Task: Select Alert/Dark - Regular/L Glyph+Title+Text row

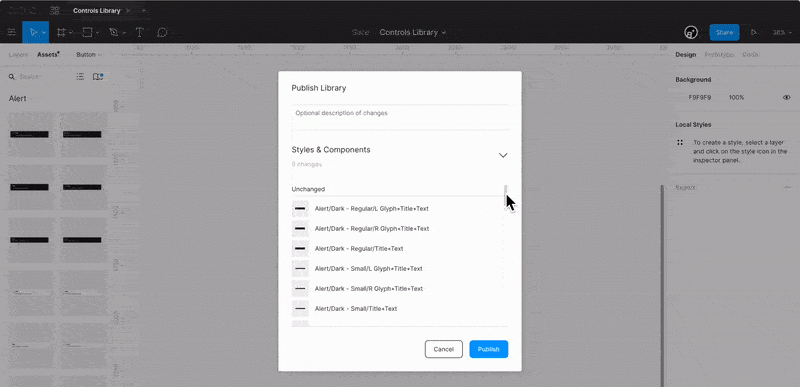Action: click(399, 209)
